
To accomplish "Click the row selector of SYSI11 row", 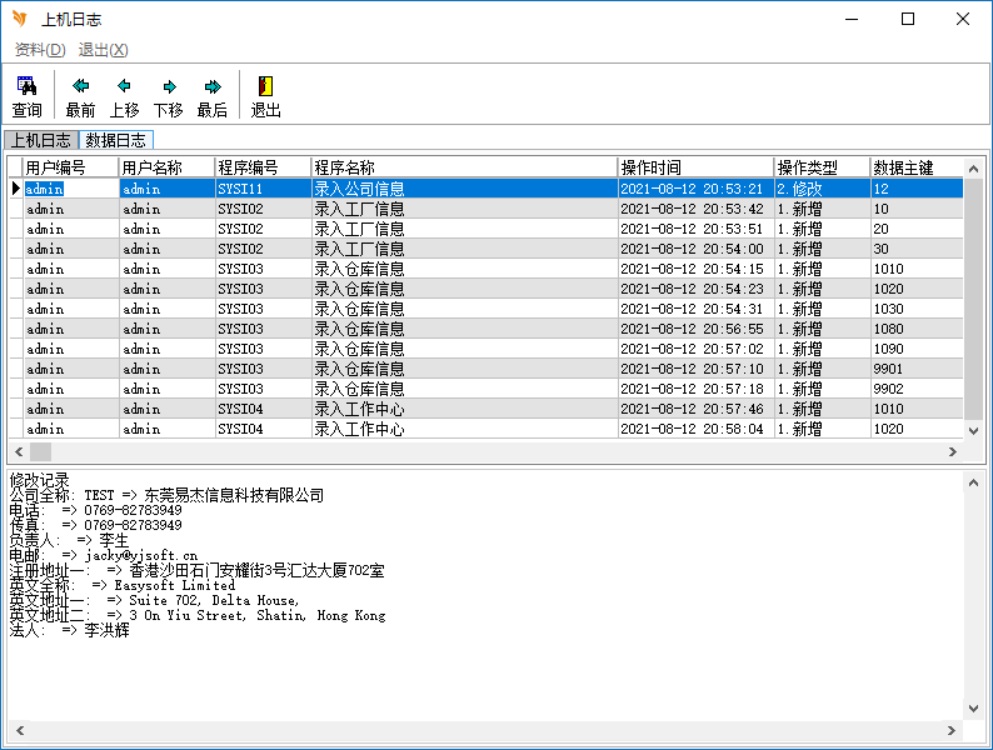I will 16,189.
